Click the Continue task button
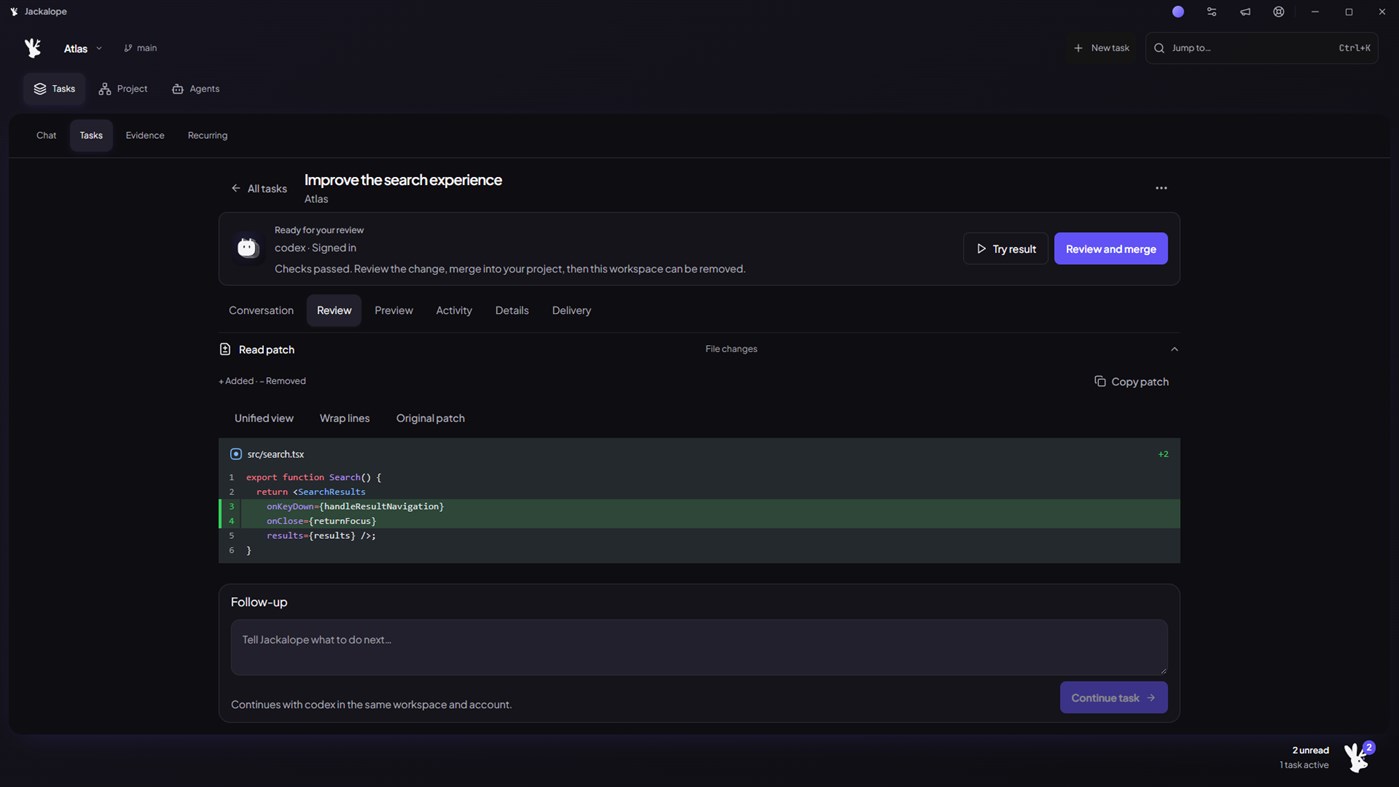Viewport: 1399px width, 787px height. (x=1113, y=697)
